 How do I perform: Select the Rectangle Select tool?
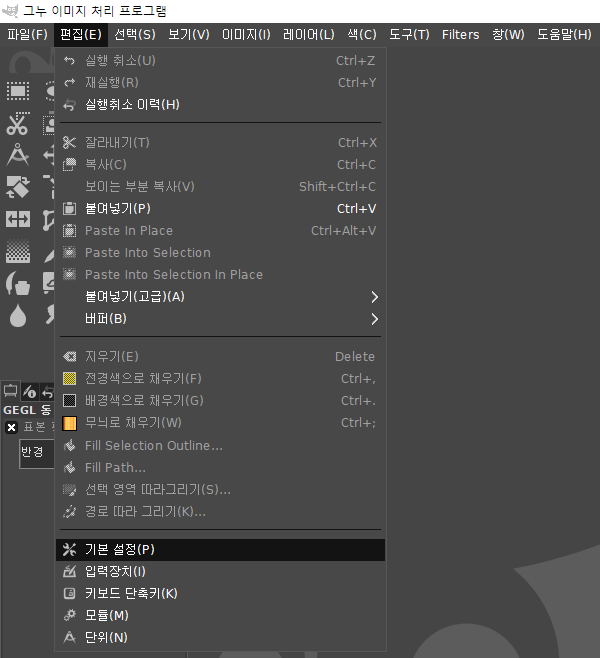(x=18, y=91)
